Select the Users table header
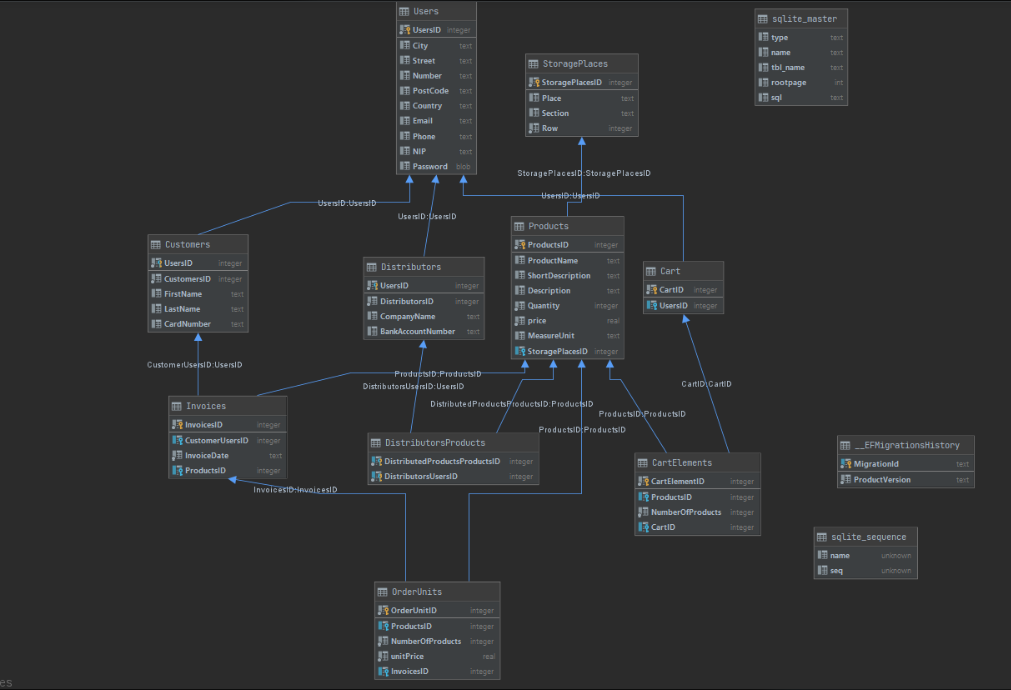 pyautogui.click(x=437, y=12)
